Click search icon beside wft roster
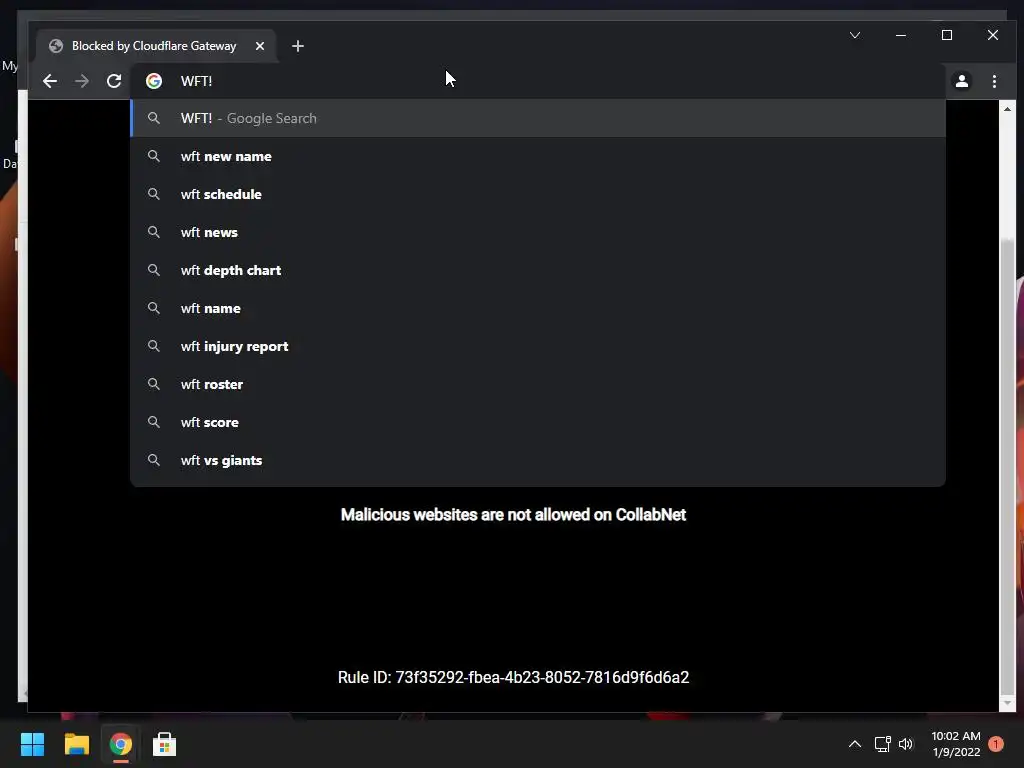This screenshot has height=768, width=1024. [x=153, y=384]
